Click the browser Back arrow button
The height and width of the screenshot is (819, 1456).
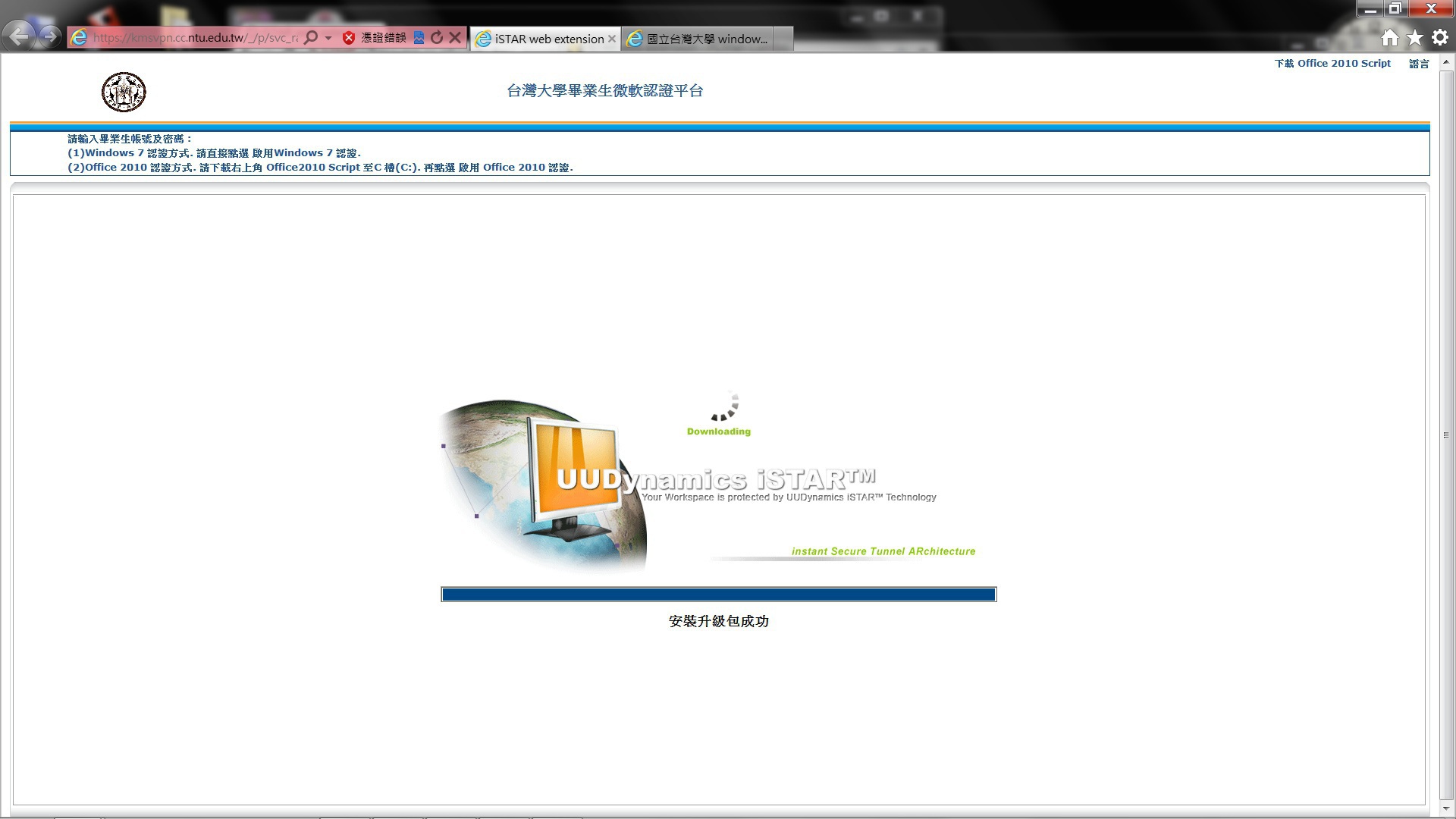(x=19, y=36)
